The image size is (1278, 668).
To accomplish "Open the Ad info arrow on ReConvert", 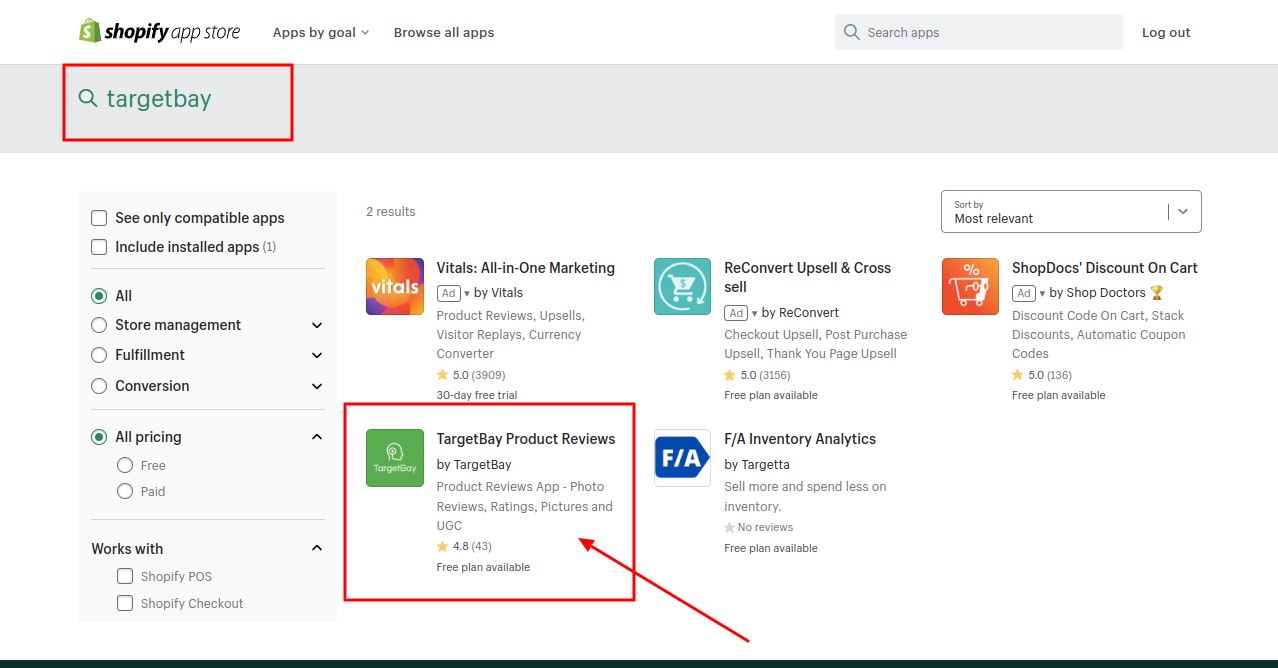I will point(755,314).
